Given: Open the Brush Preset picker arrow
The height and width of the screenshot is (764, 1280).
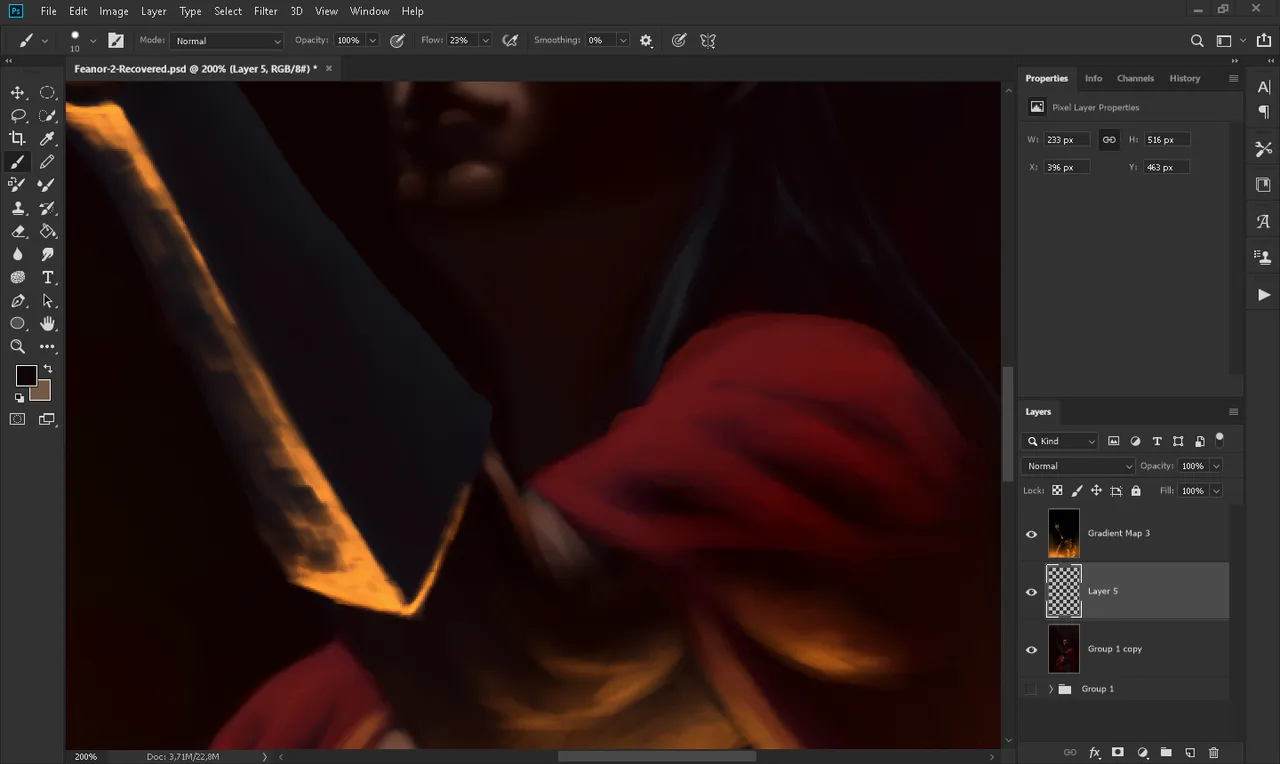Looking at the screenshot, I should 93,41.
